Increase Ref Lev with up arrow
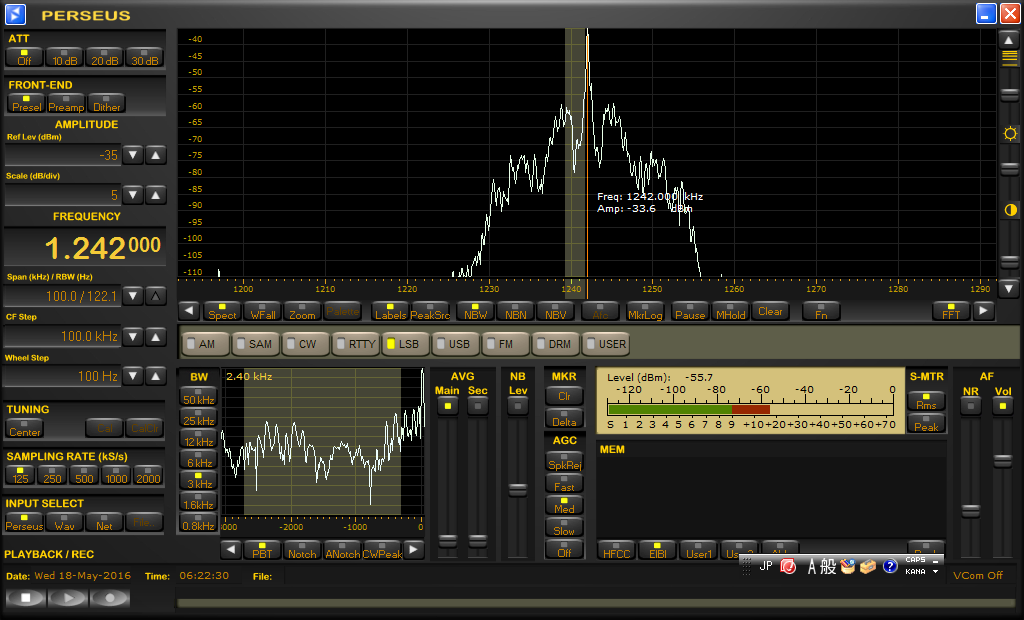 coord(155,155)
